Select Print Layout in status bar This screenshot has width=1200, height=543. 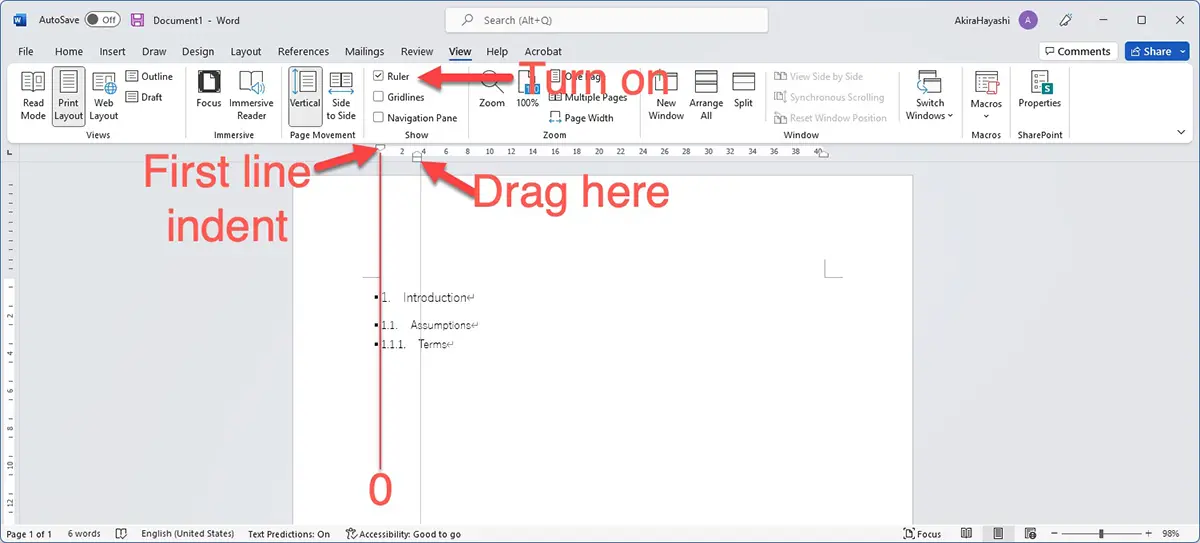[998, 534]
